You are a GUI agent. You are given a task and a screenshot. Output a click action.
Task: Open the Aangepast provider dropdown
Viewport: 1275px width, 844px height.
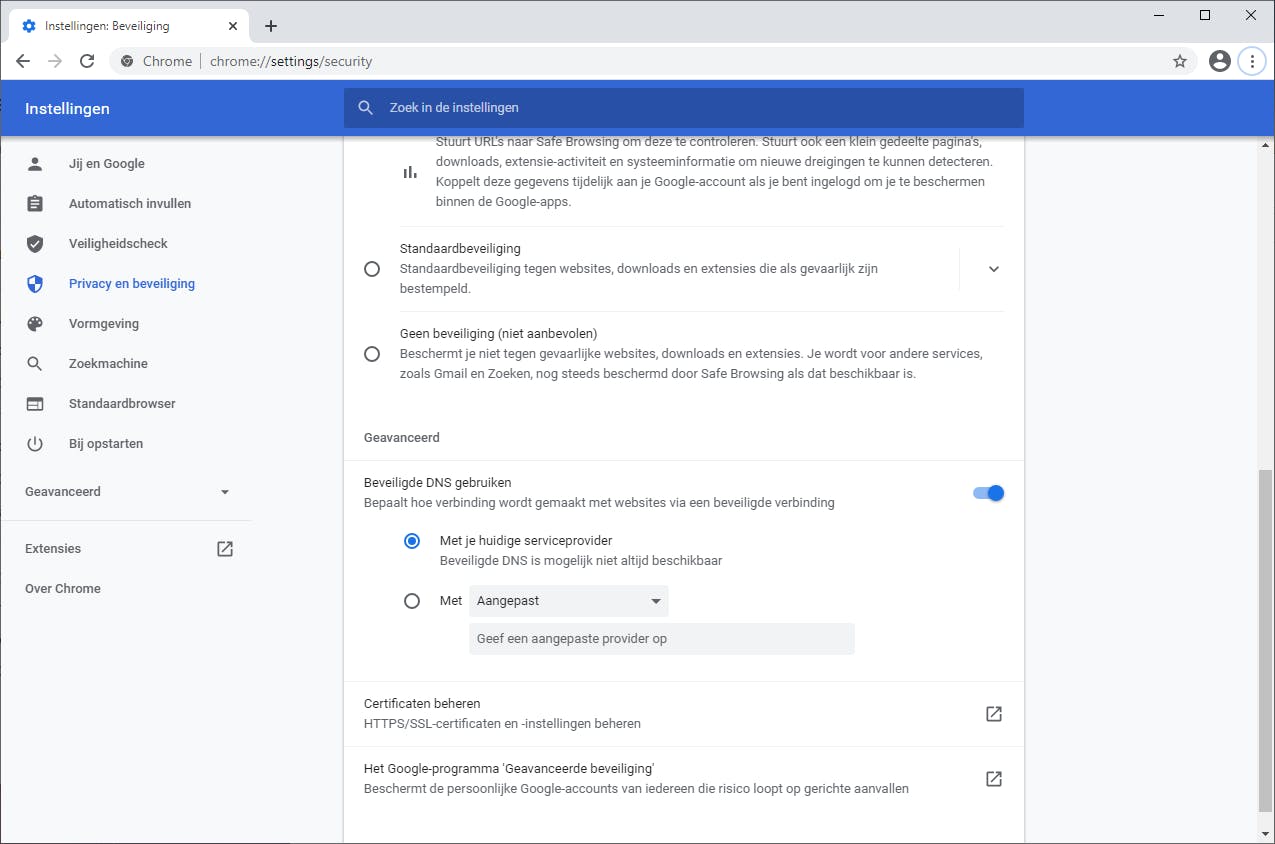(x=568, y=601)
